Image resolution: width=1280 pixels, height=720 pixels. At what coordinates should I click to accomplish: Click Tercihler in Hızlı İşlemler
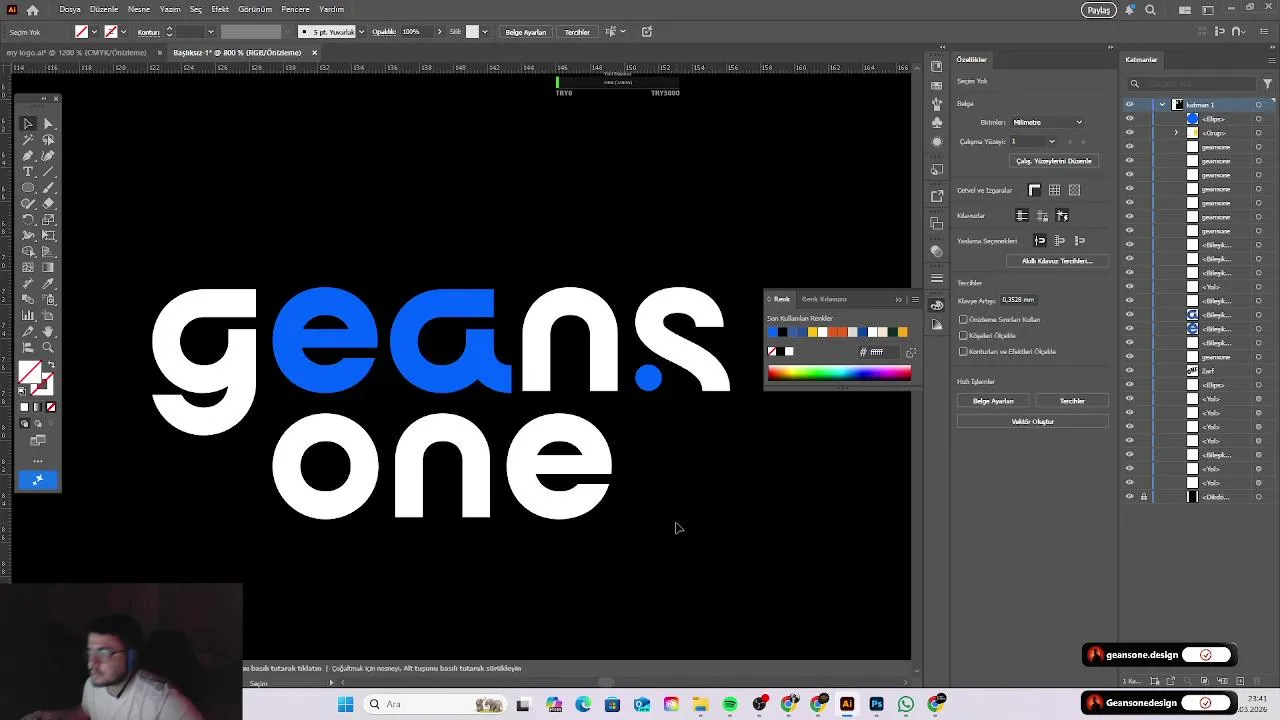click(x=1072, y=401)
